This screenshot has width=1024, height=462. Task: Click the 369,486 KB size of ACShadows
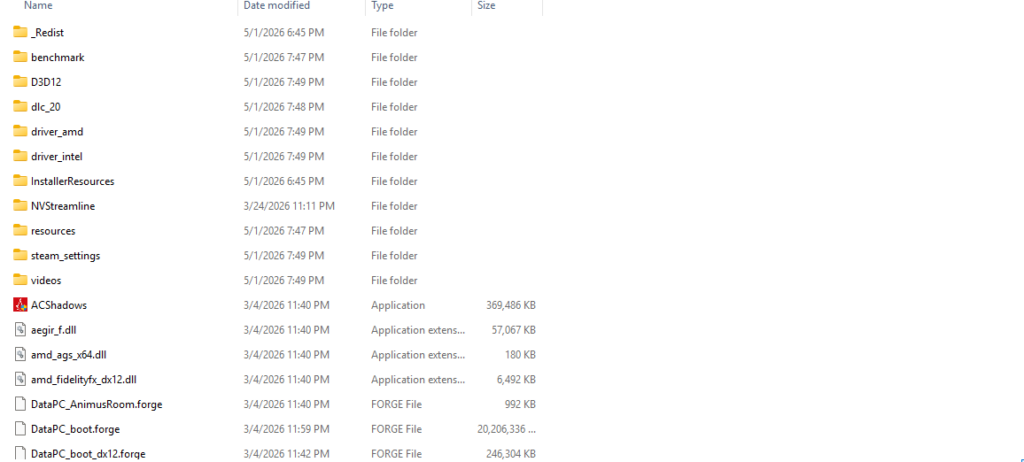[511, 305]
